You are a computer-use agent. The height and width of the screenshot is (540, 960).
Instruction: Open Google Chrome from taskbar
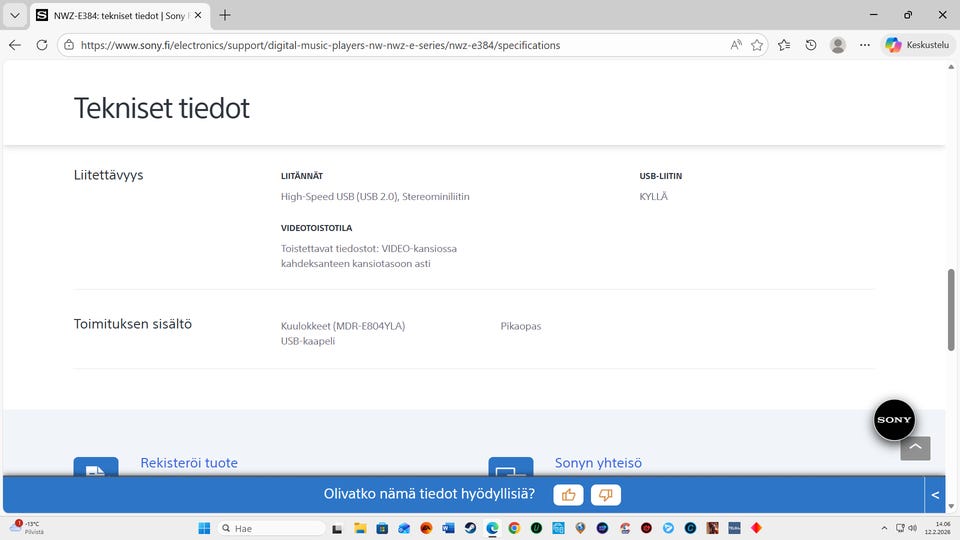tap(514, 528)
